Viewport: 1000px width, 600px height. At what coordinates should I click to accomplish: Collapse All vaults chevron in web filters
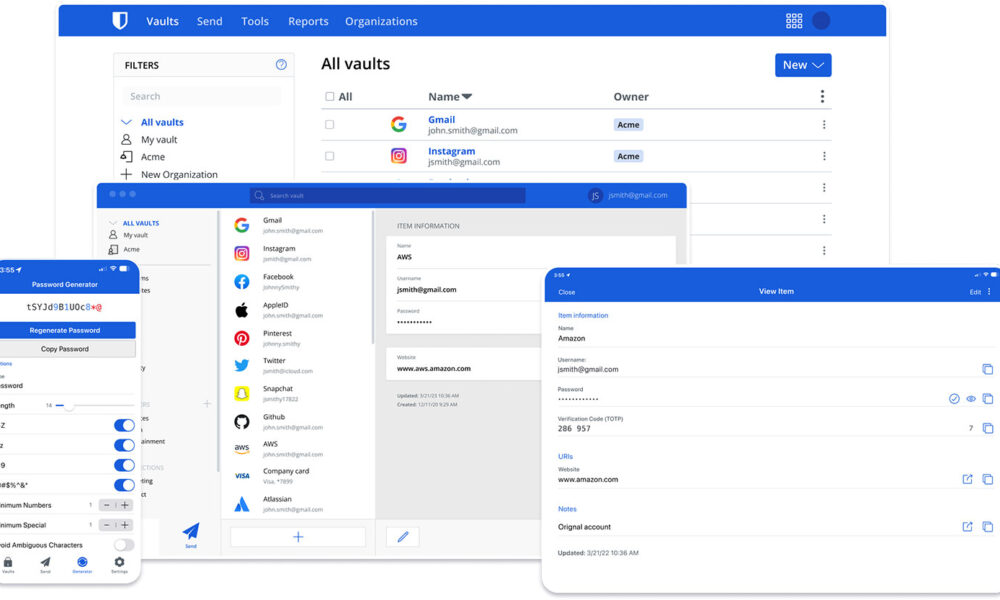126,122
